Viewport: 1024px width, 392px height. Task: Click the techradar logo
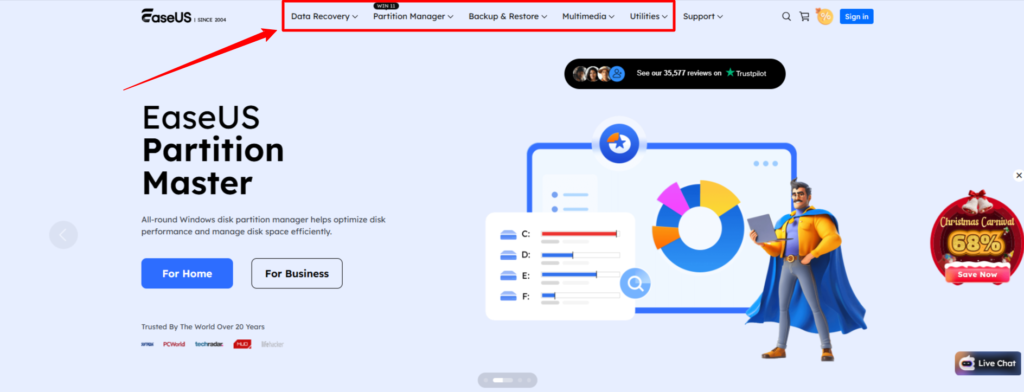coord(209,344)
